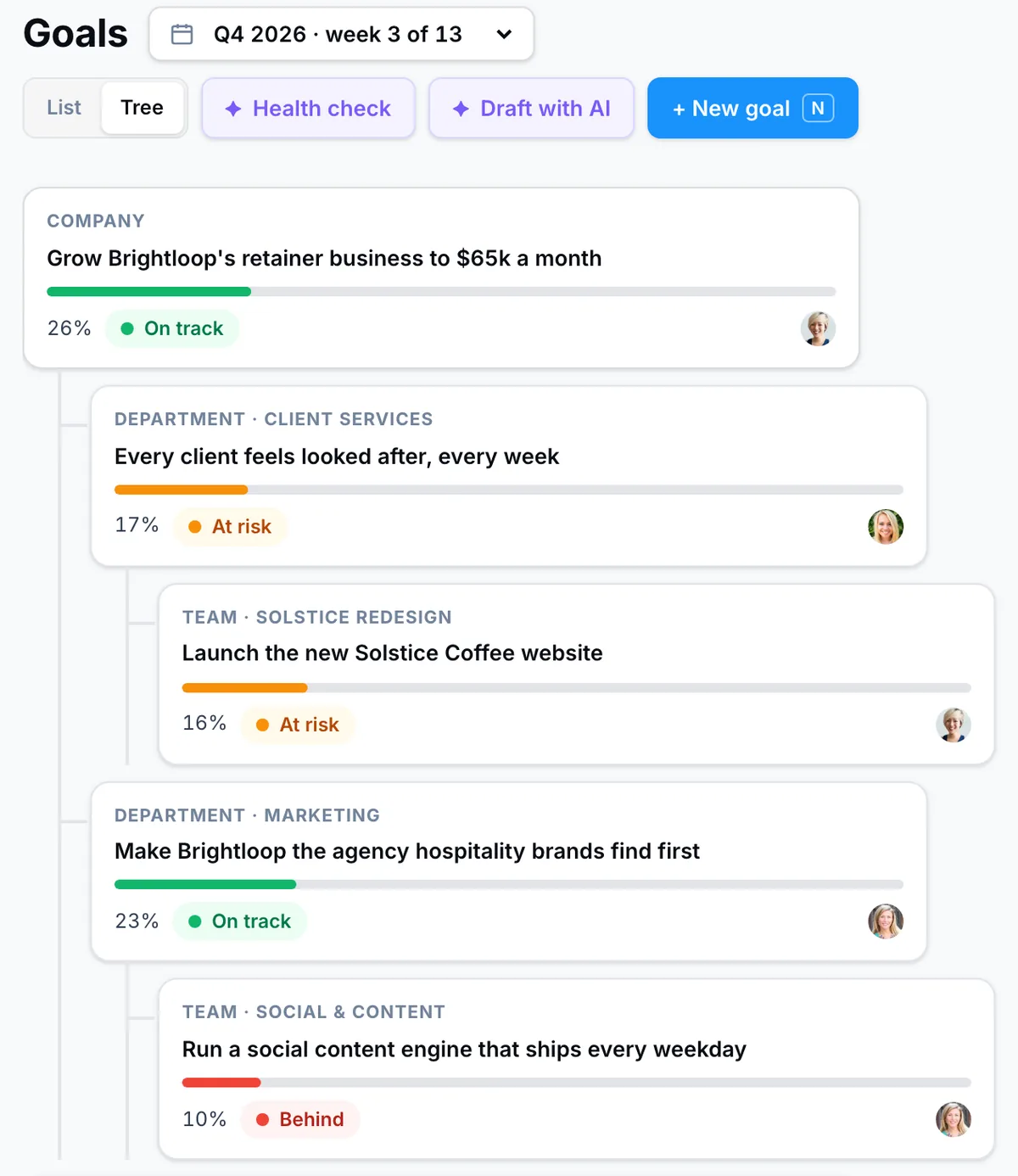Click 'TEAM · SOCIAL & CONTENT' label
This screenshot has width=1018, height=1176.
(314, 1012)
